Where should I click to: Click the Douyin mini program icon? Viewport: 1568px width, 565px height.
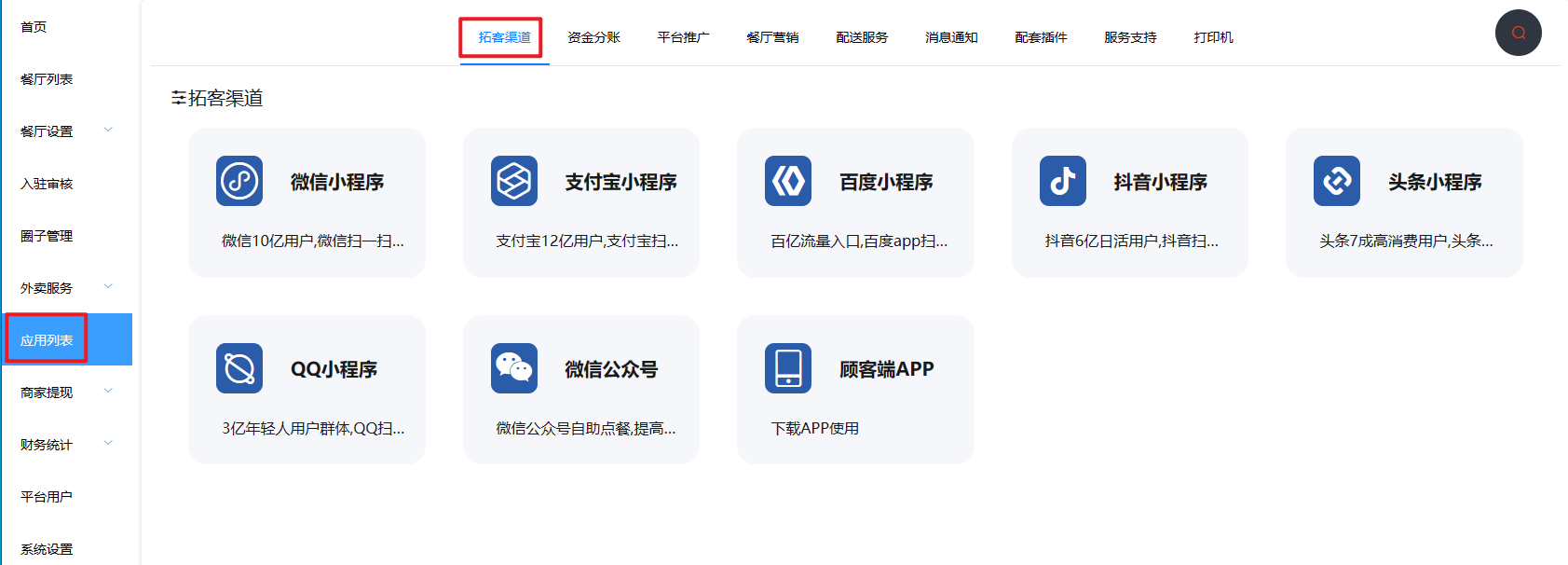tap(1063, 181)
